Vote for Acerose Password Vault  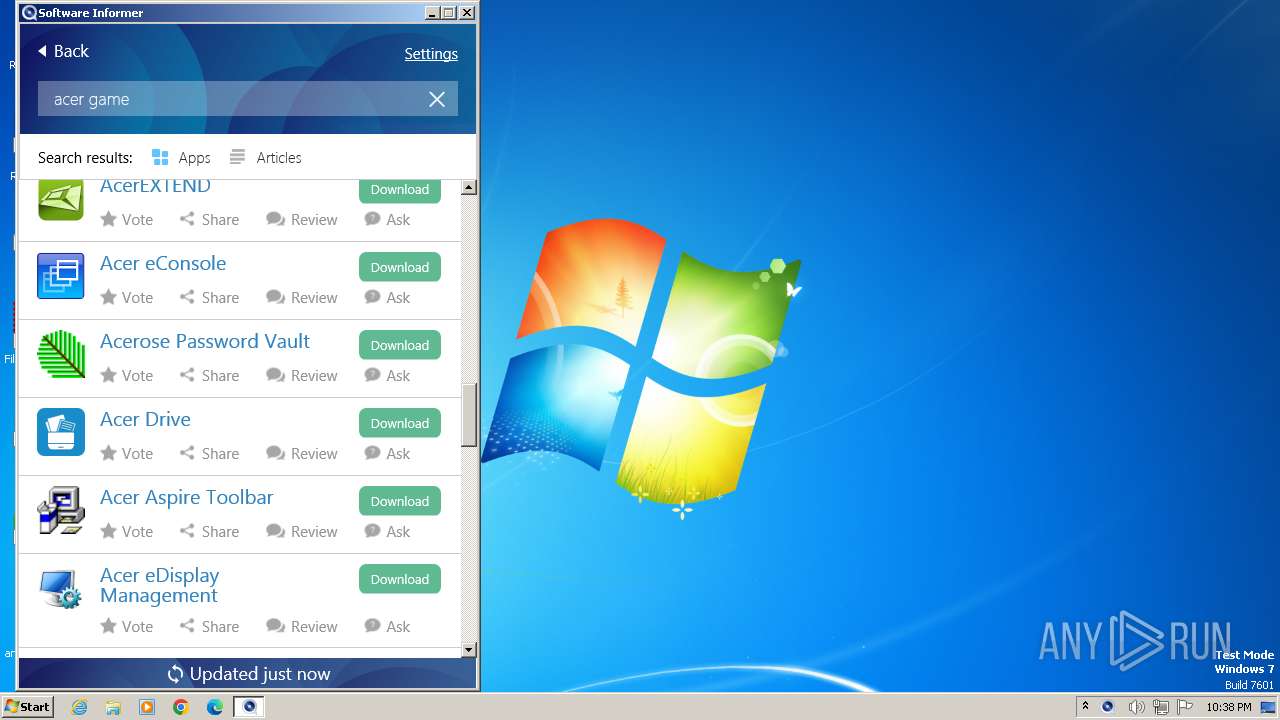(x=126, y=375)
